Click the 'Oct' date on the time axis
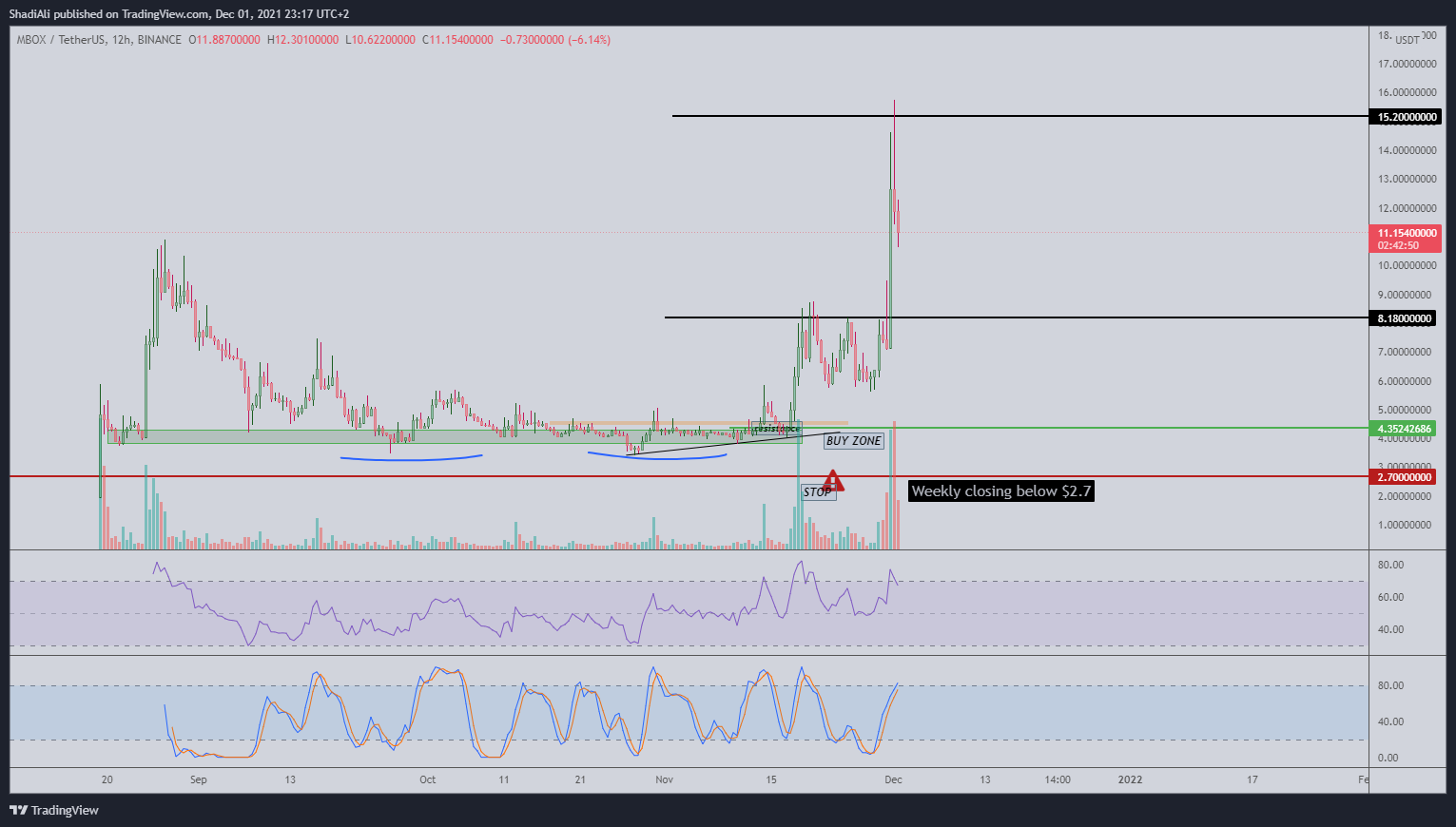1456x827 pixels. pos(428,779)
